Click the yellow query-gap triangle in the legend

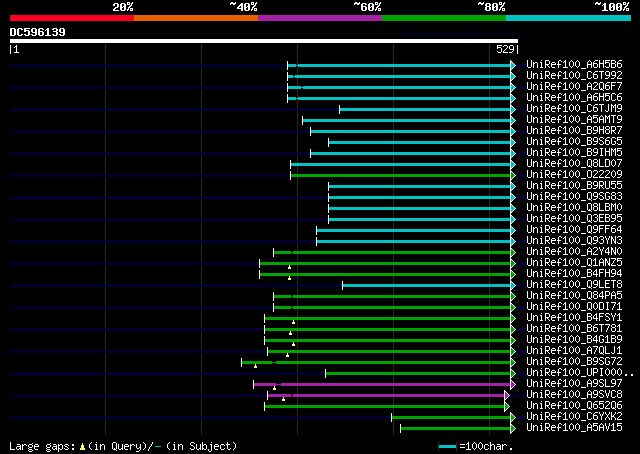tap(82, 447)
